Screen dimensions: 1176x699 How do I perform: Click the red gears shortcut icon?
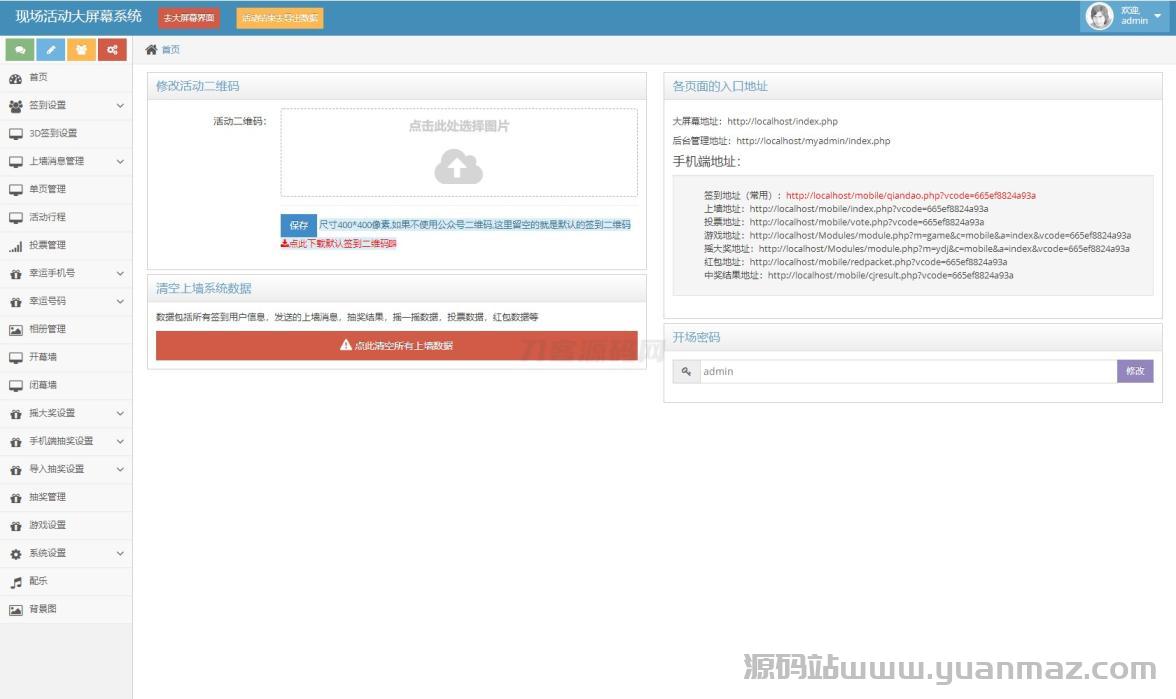(x=113, y=50)
